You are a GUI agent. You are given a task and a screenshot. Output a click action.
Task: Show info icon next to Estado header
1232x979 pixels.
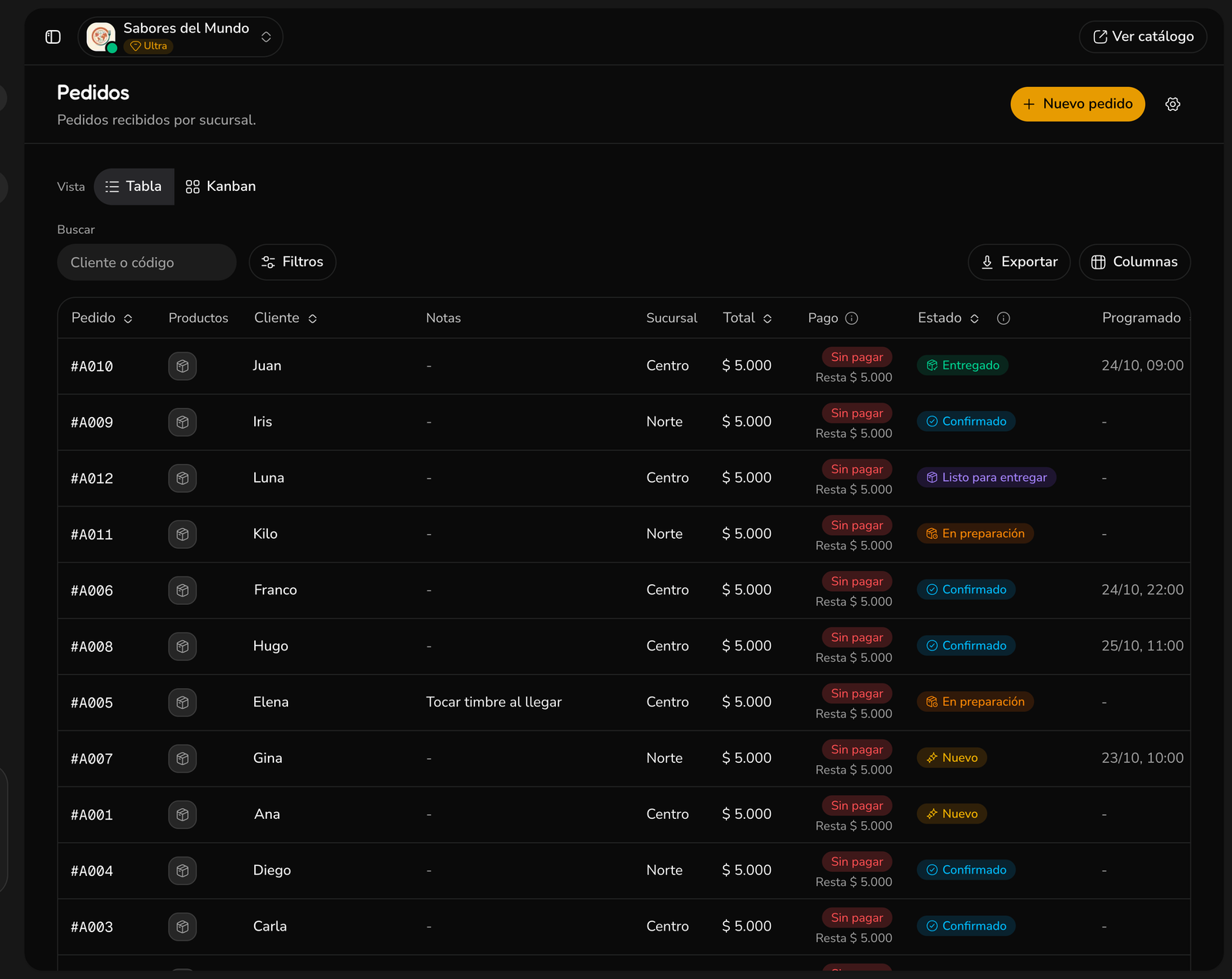(1003, 319)
